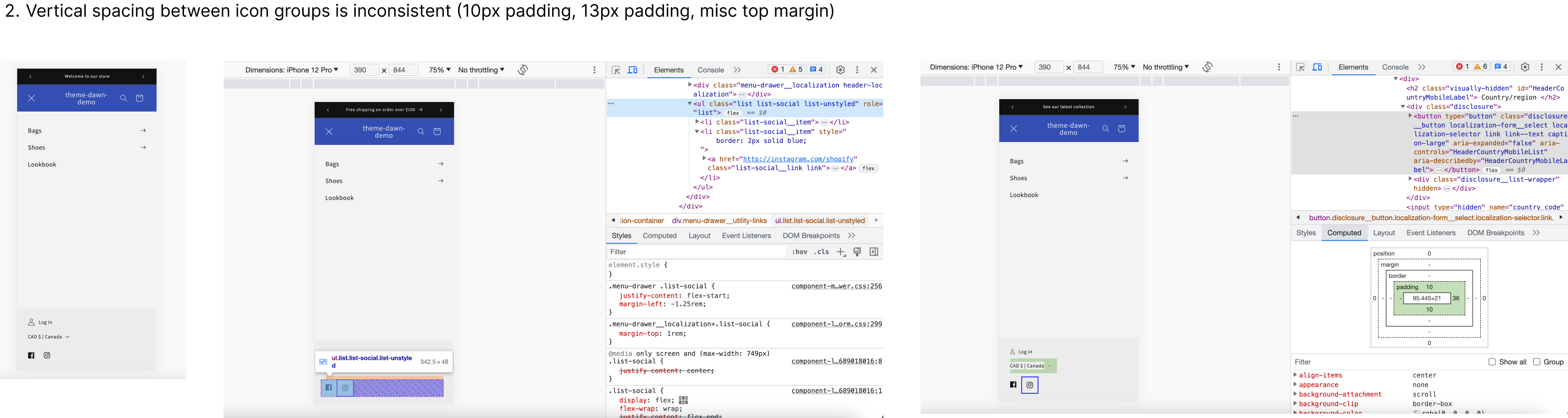This screenshot has width=1568, height=418.
Task: Click rotate icon in right screenshot toolbar
Action: click(1208, 67)
